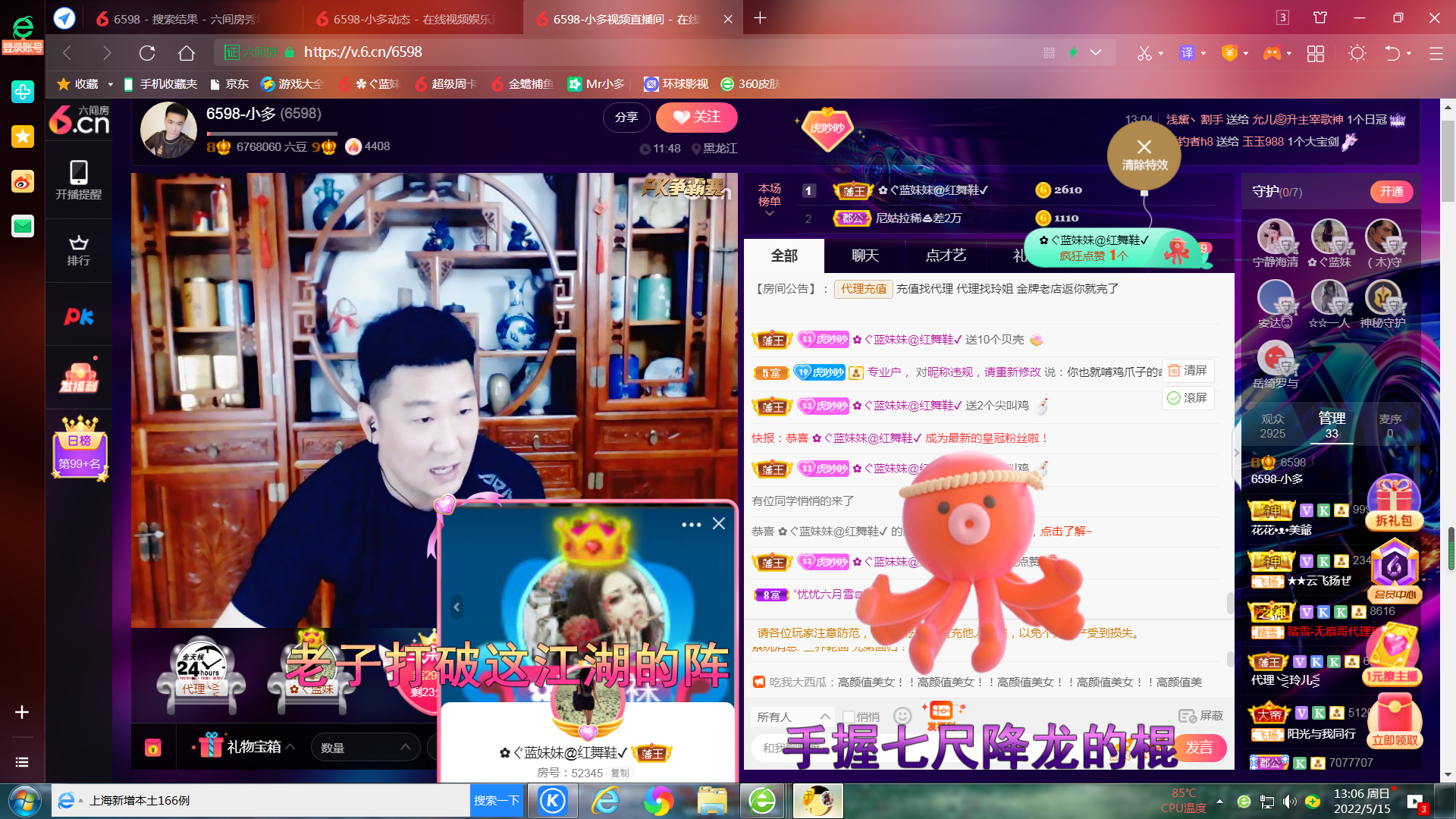The width and height of the screenshot is (1456, 819).
Task: Expand the 本场榜单 ranking chevron
Action: (x=769, y=214)
